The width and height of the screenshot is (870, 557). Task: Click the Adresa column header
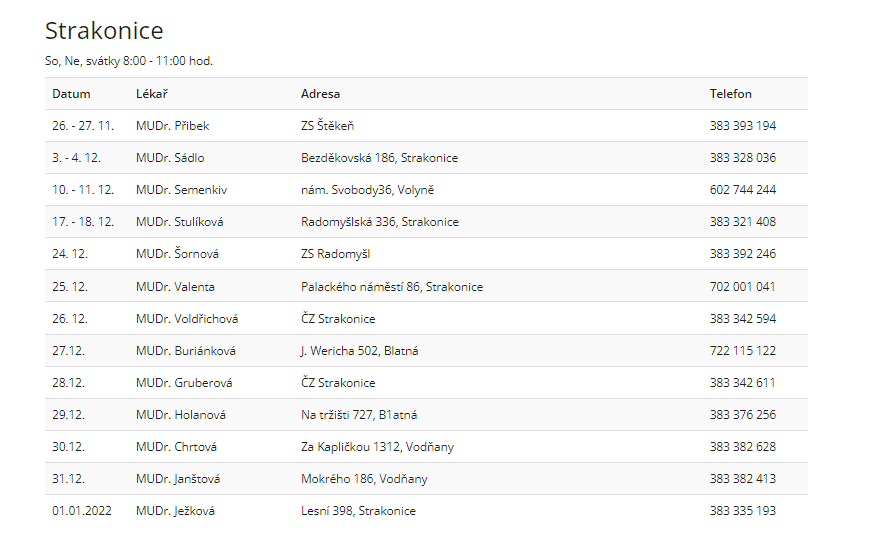pyautogui.click(x=320, y=94)
